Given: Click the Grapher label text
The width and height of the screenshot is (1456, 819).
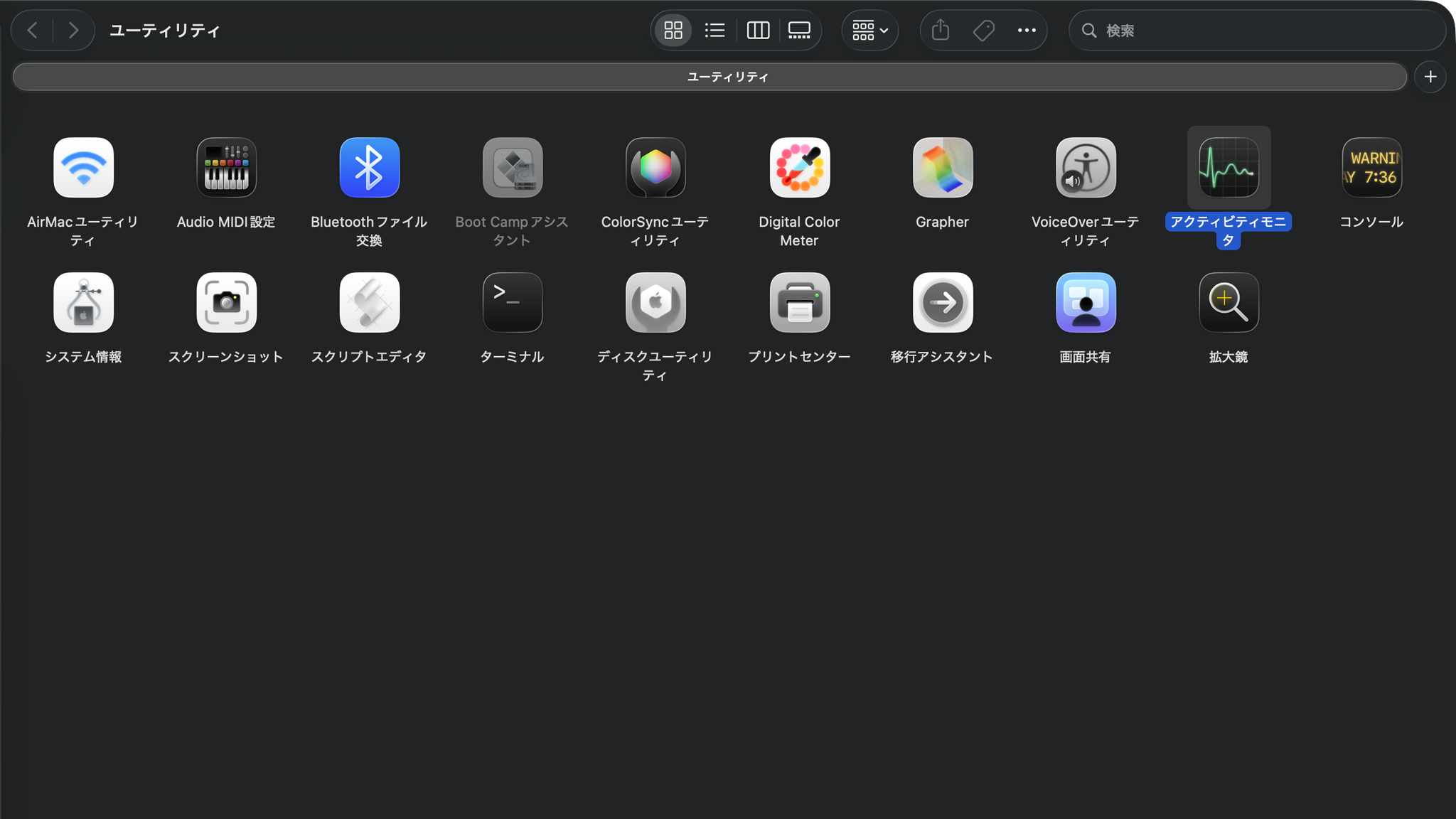Looking at the screenshot, I should tap(942, 222).
